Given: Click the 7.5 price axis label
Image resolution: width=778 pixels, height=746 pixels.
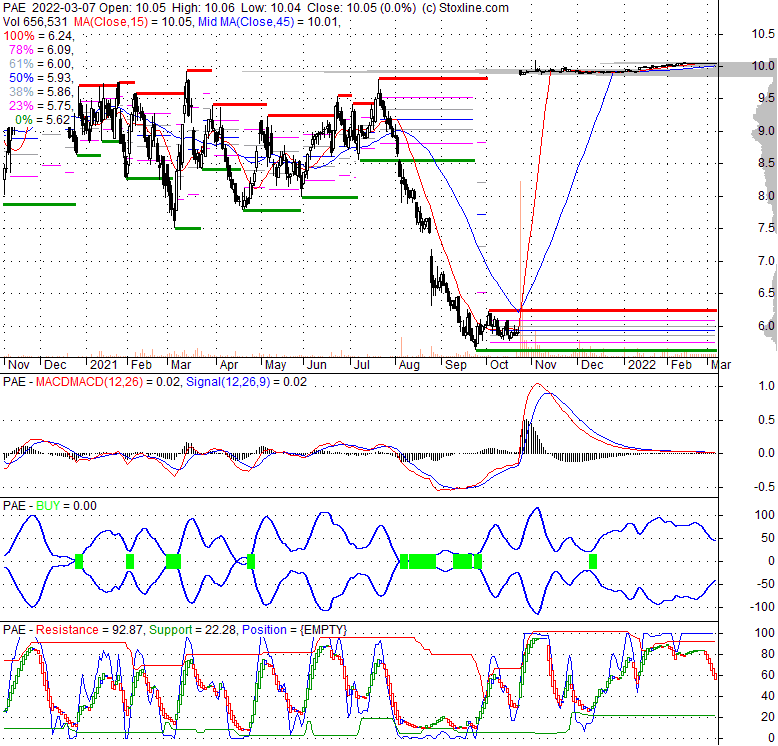Looking at the screenshot, I should pos(766,228).
